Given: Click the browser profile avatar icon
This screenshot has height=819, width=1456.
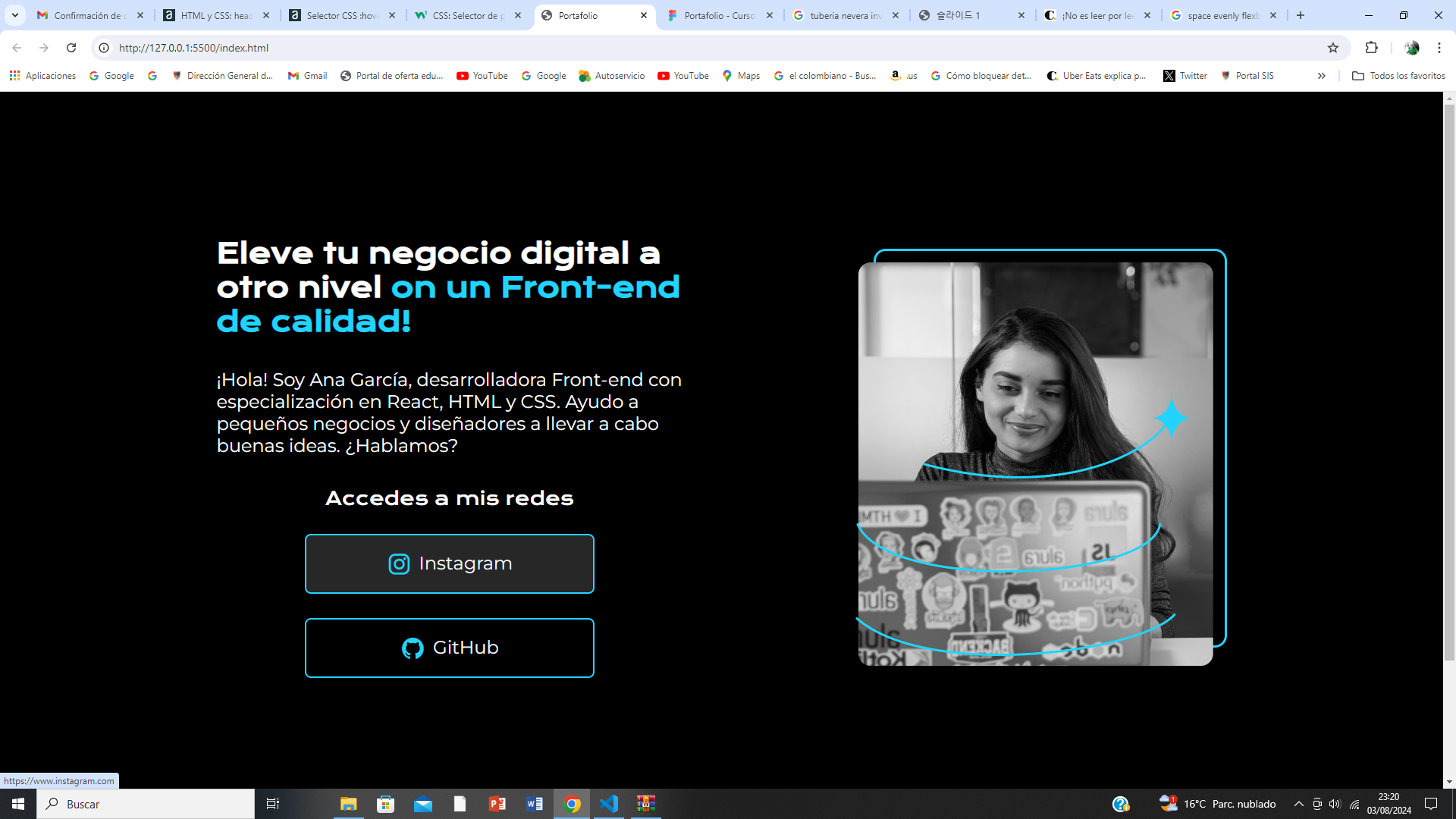Looking at the screenshot, I should tap(1412, 47).
